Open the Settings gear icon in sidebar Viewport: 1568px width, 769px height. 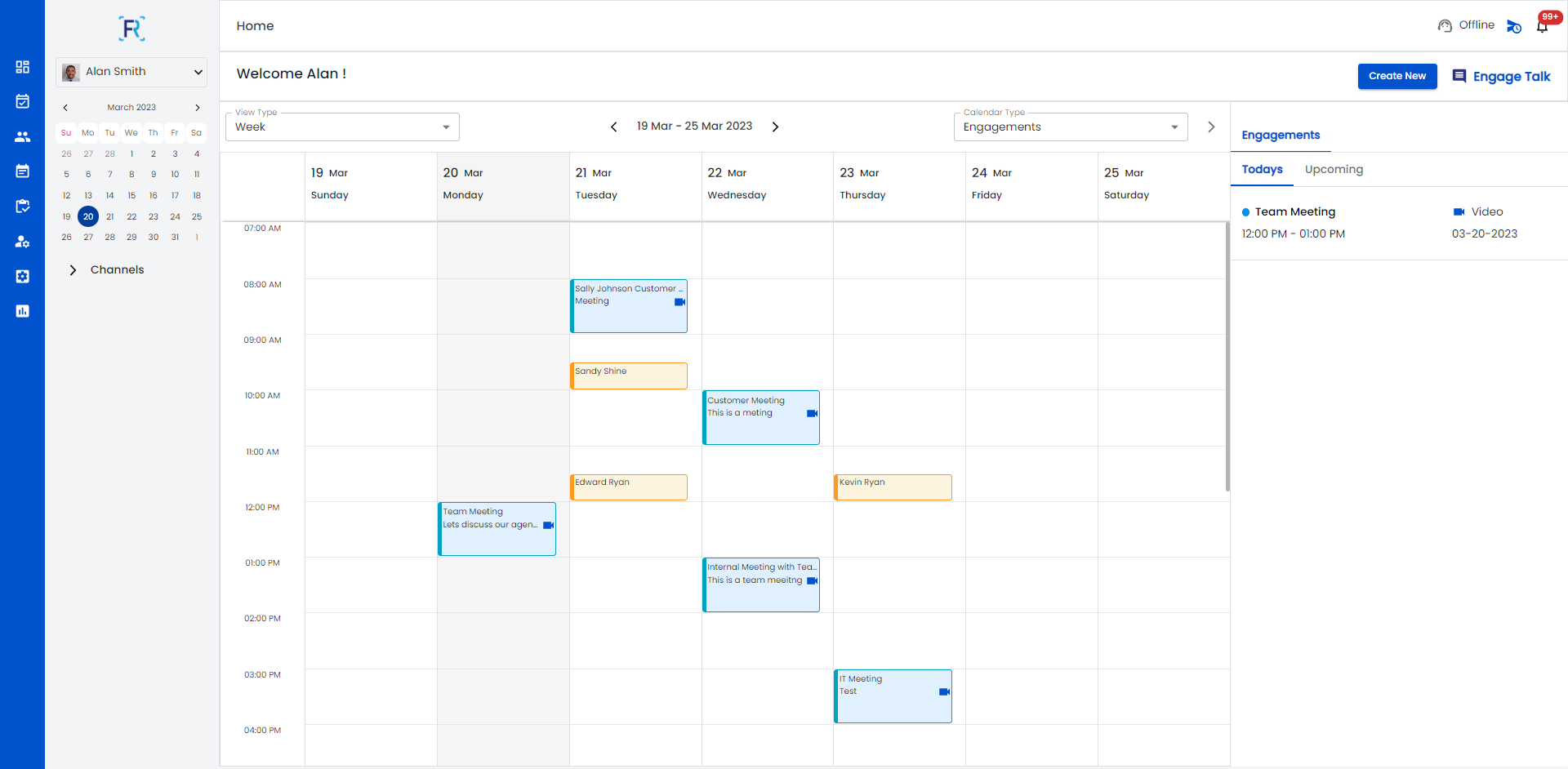(22, 276)
